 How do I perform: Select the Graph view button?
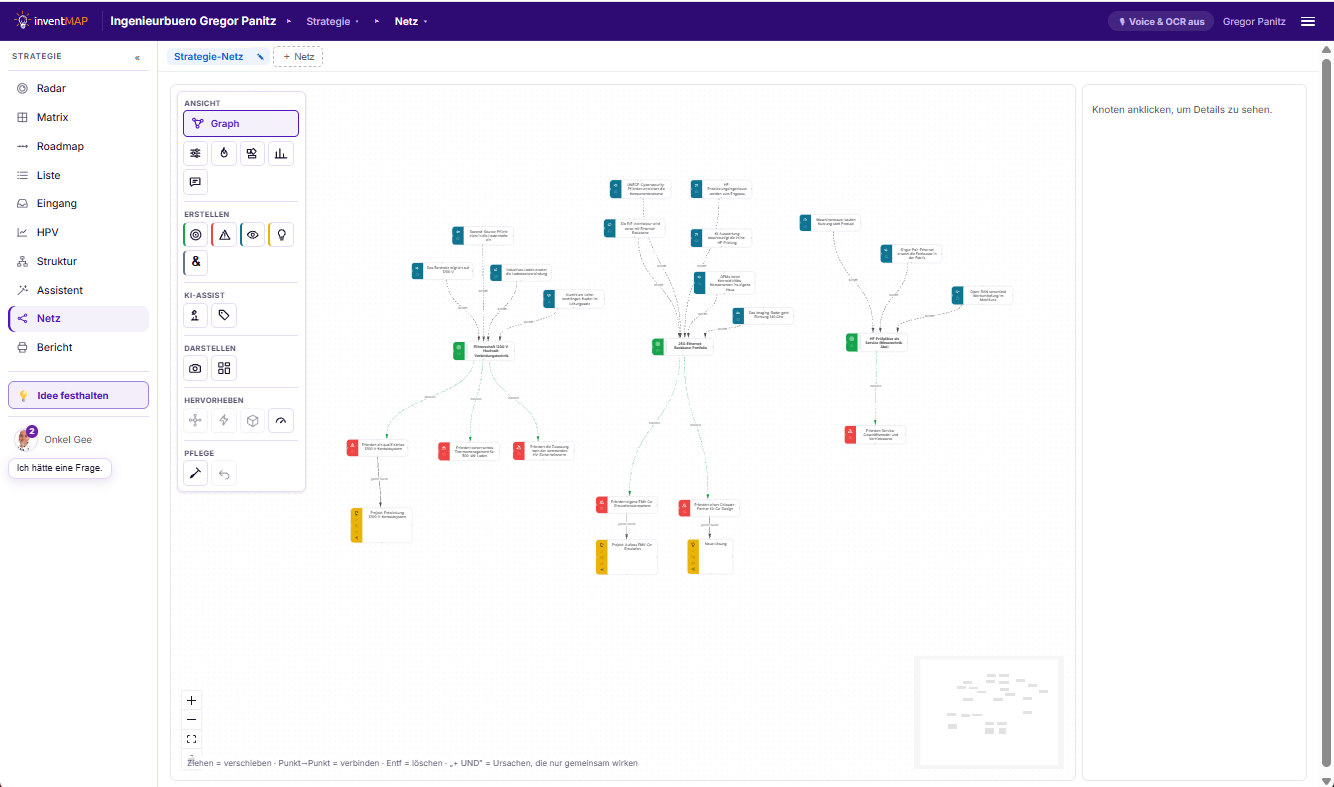(x=241, y=124)
